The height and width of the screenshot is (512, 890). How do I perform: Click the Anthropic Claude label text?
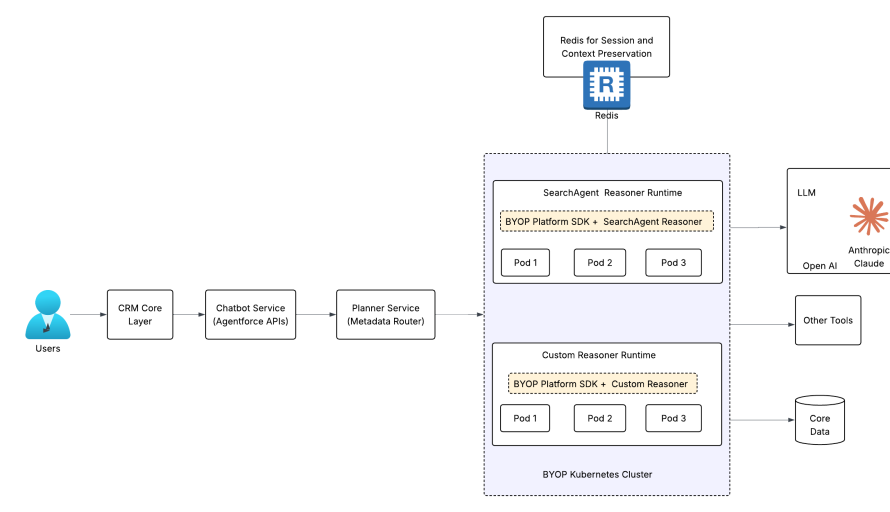click(x=869, y=257)
